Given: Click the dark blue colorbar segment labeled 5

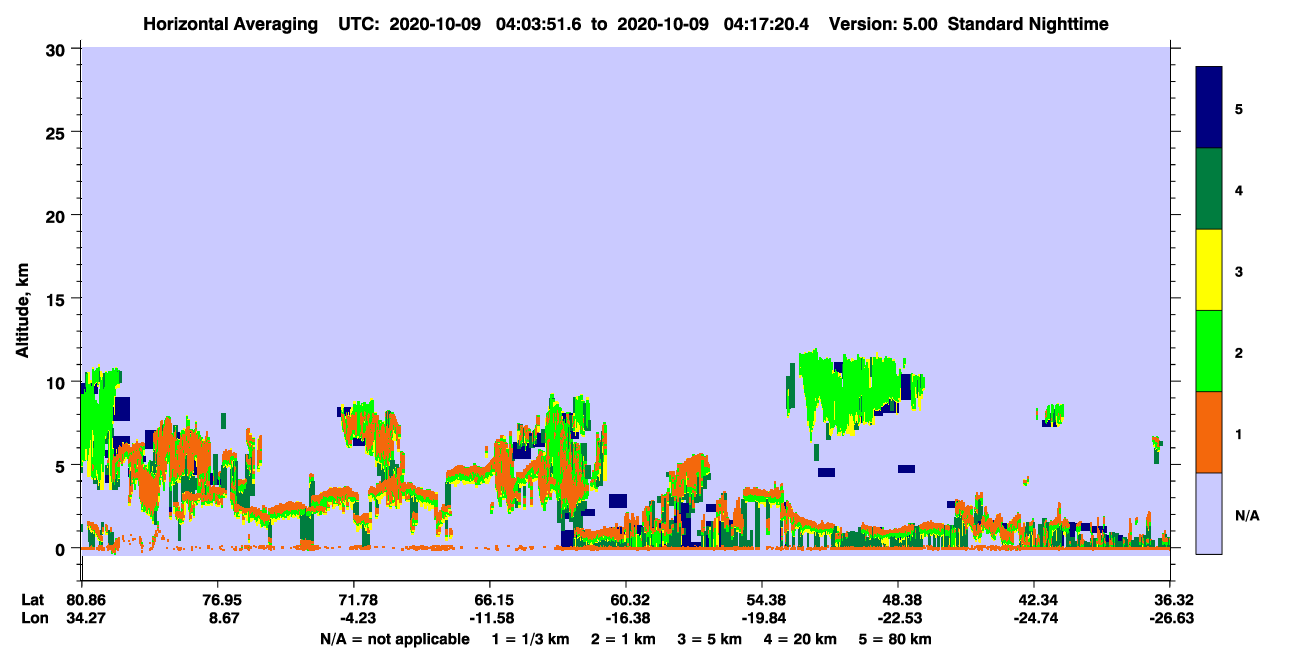Looking at the screenshot, I should point(1209,108).
